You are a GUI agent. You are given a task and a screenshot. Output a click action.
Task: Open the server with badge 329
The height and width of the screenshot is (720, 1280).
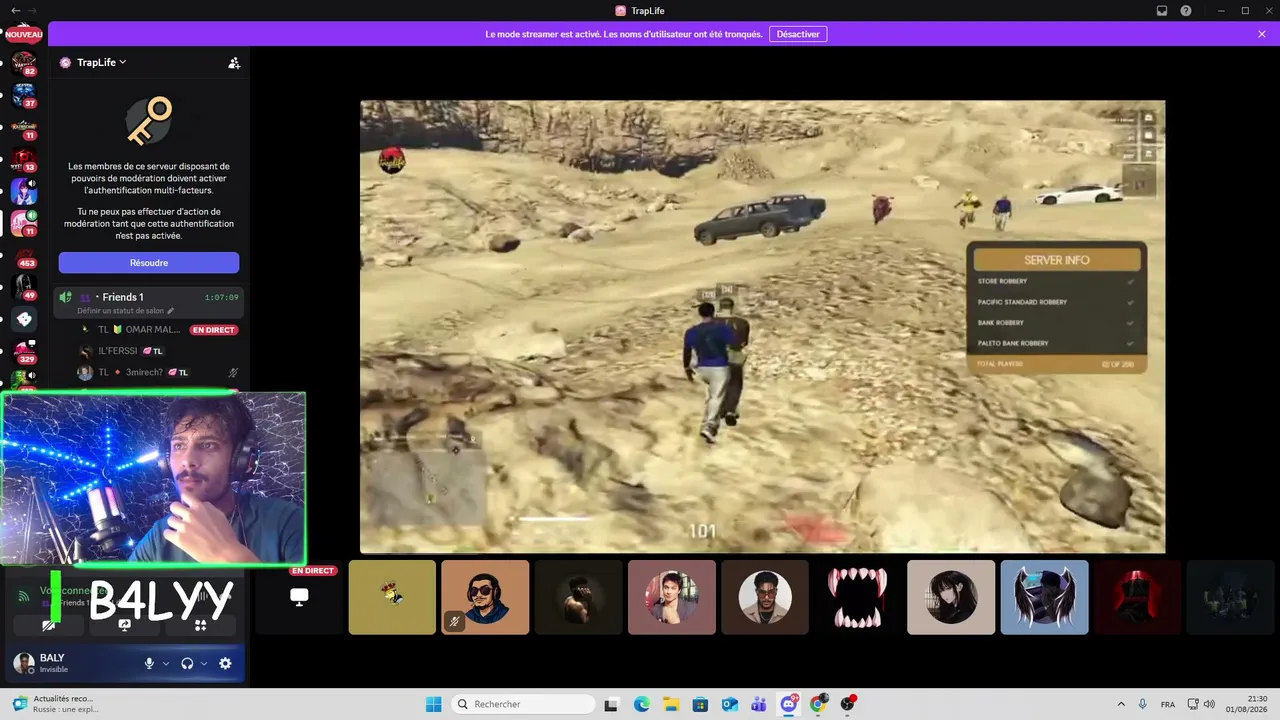[x=24, y=352]
